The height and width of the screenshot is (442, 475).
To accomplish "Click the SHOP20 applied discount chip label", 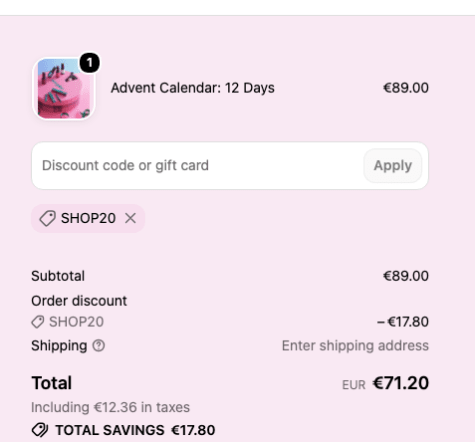I will 88,219.
